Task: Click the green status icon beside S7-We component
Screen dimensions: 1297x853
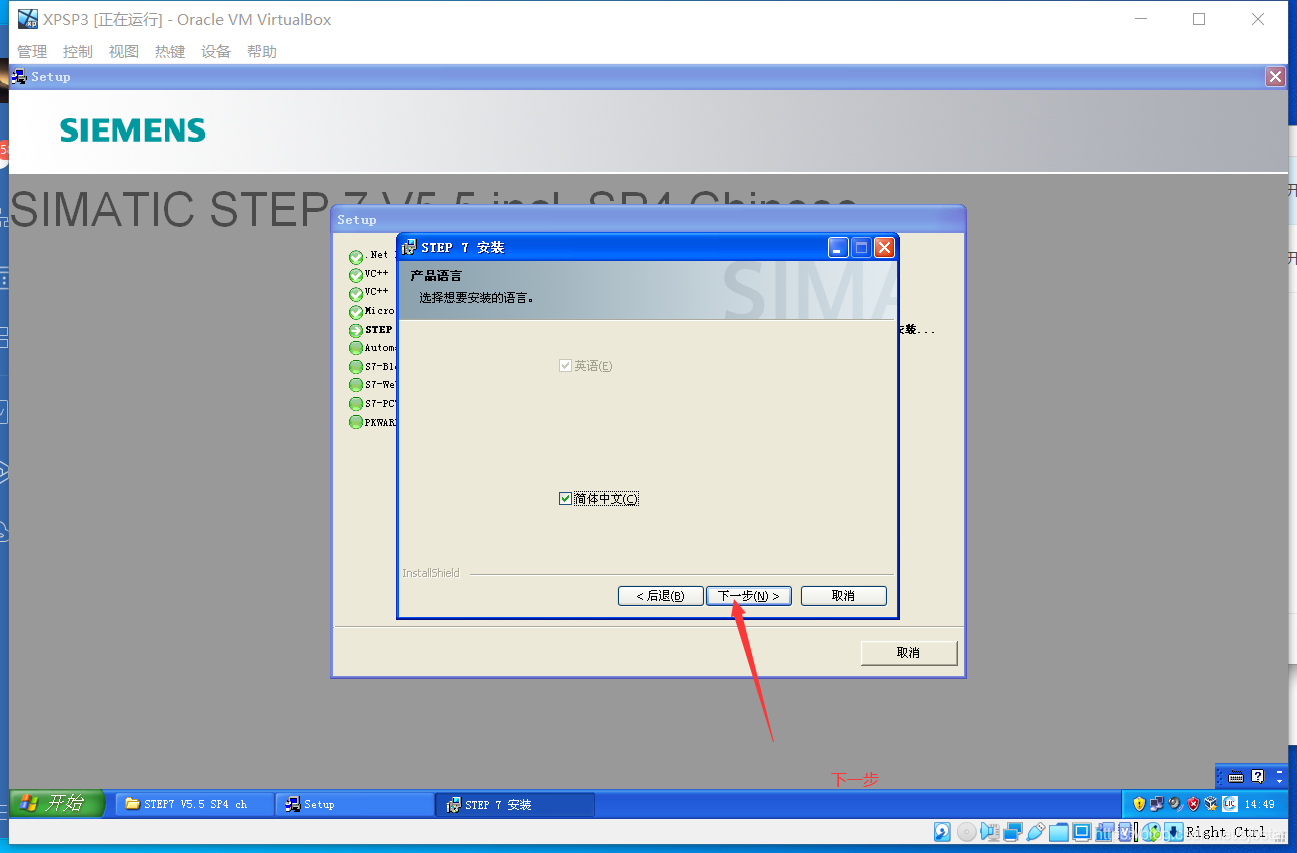Action: pos(356,385)
